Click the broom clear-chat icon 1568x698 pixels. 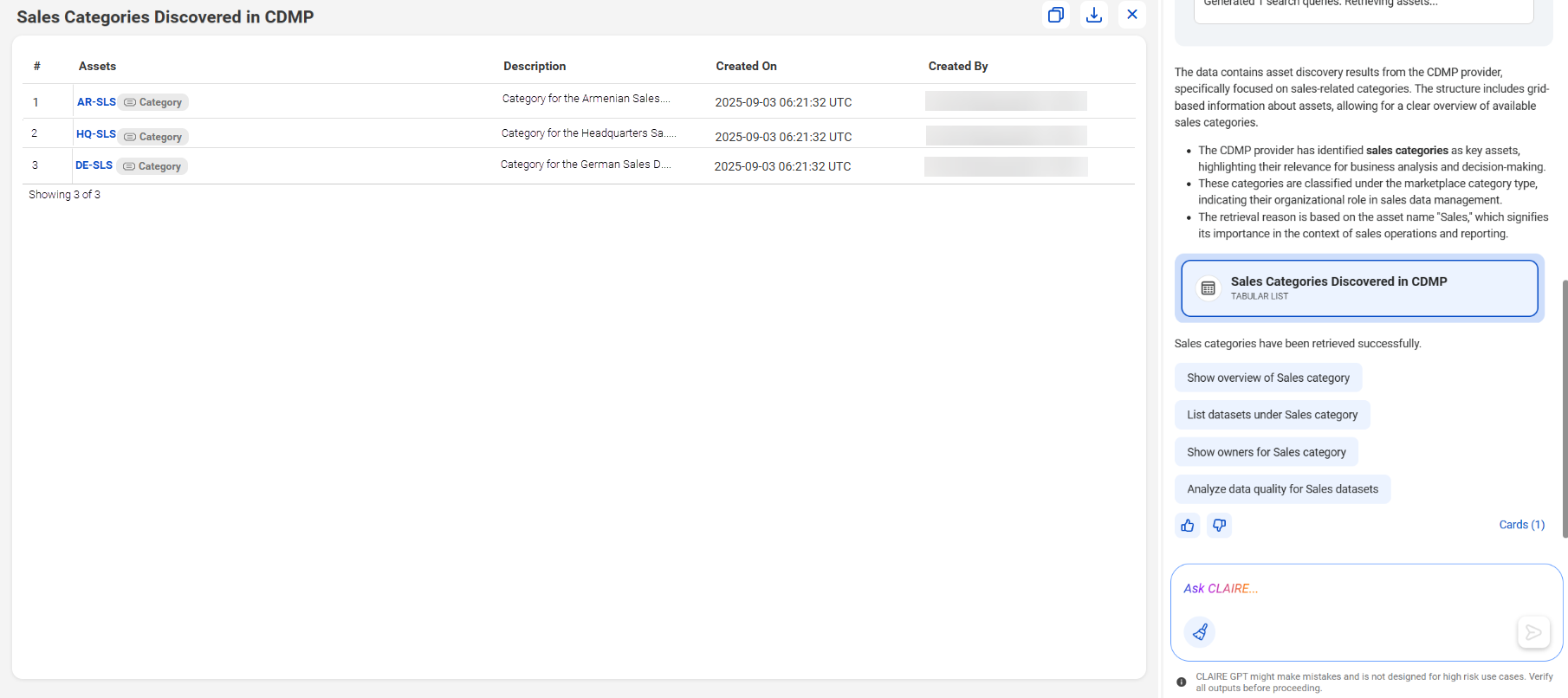pyautogui.click(x=1200, y=632)
